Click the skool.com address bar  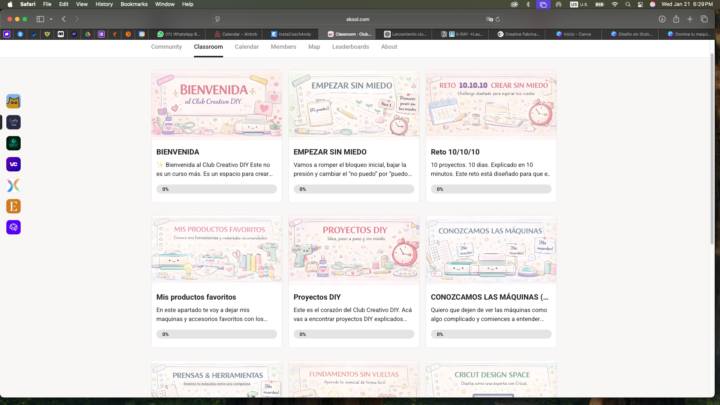(360, 19)
